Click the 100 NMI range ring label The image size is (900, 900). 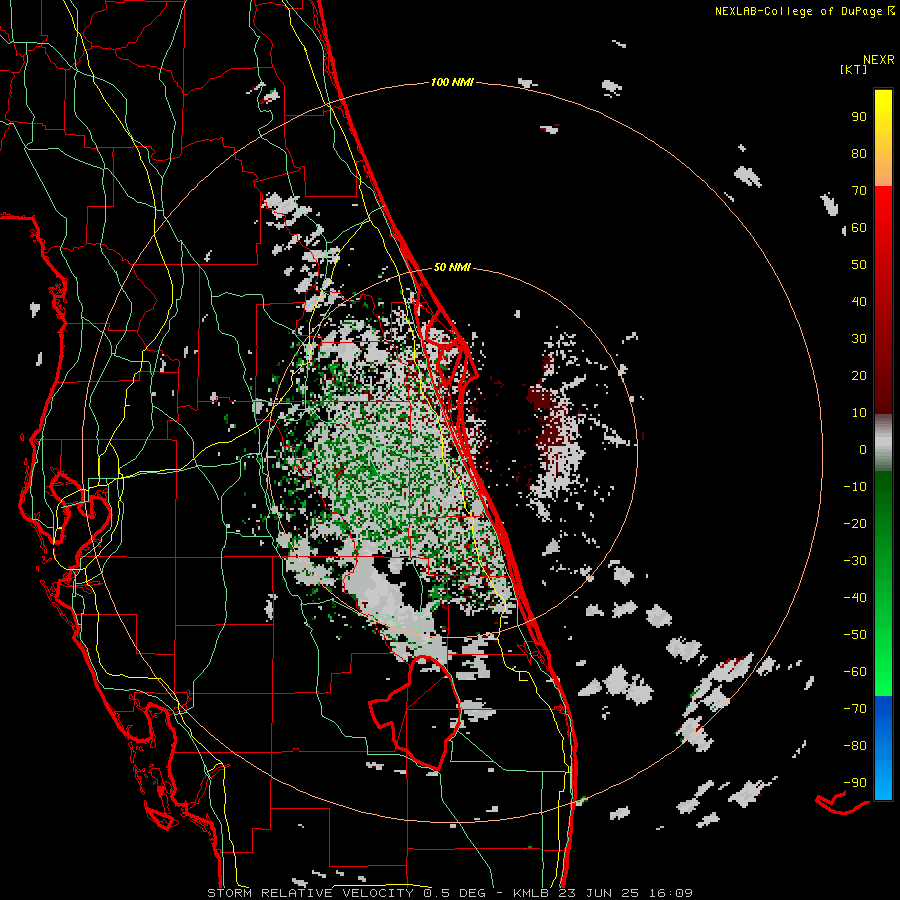pos(452,82)
